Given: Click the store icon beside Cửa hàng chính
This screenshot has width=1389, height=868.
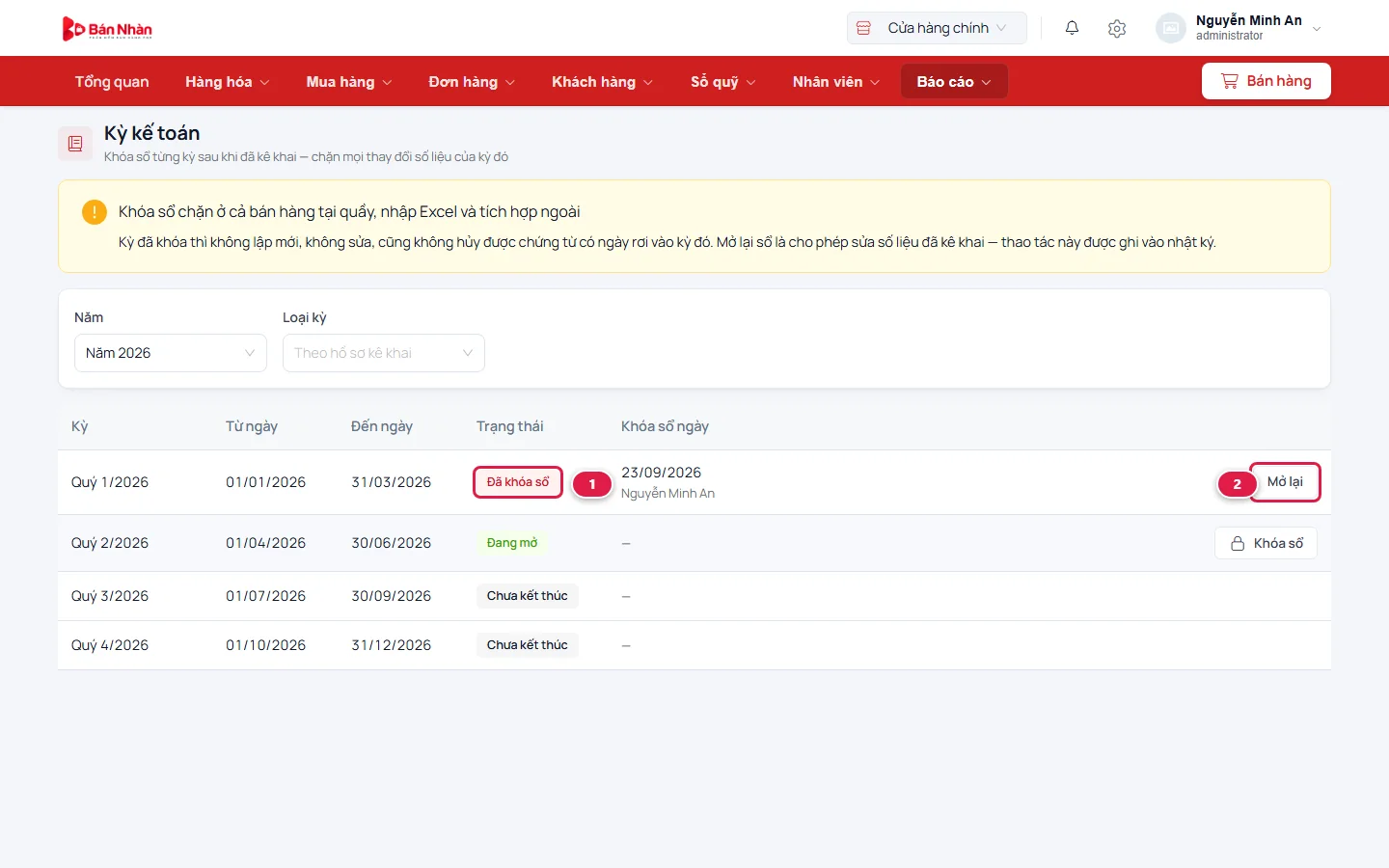Looking at the screenshot, I should click(x=864, y=28).
